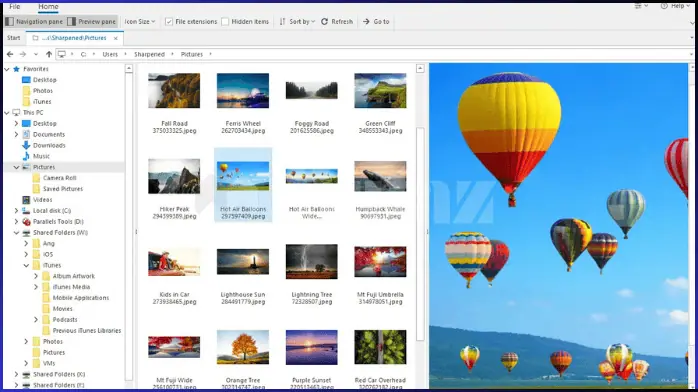
Task: Open the File menu
Action: pos(15,6)
